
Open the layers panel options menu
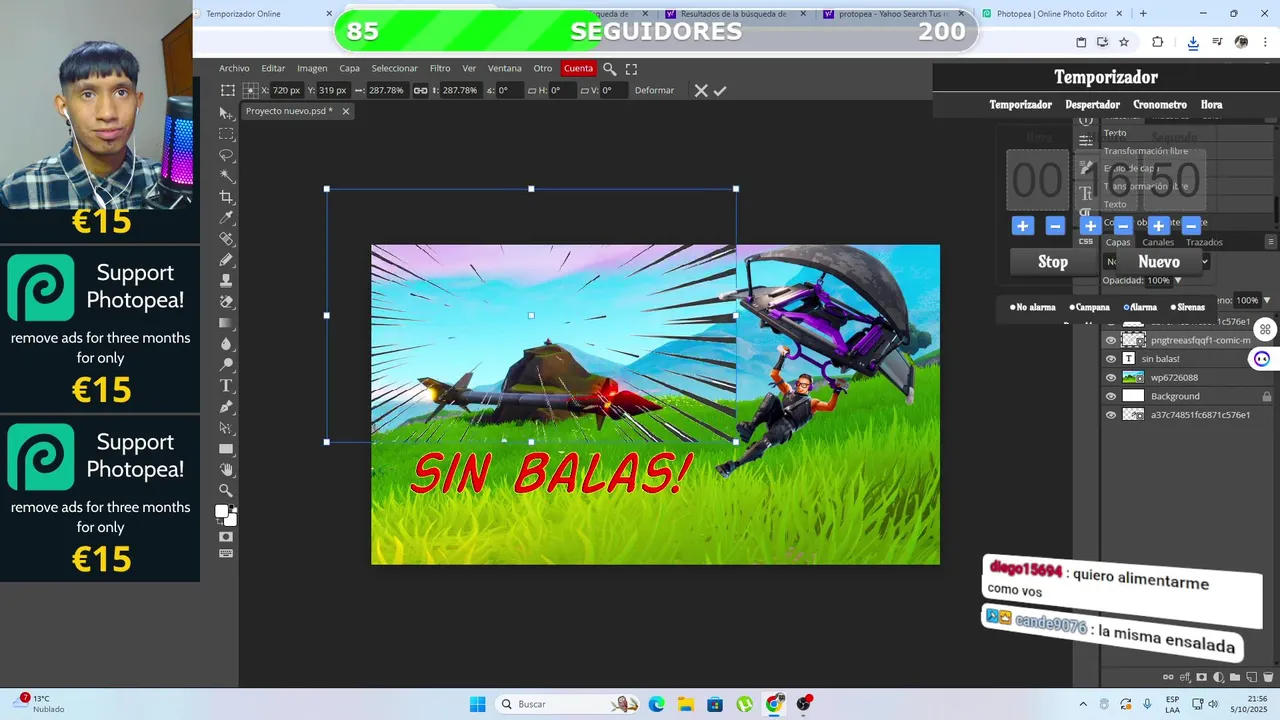(1271, 242)
